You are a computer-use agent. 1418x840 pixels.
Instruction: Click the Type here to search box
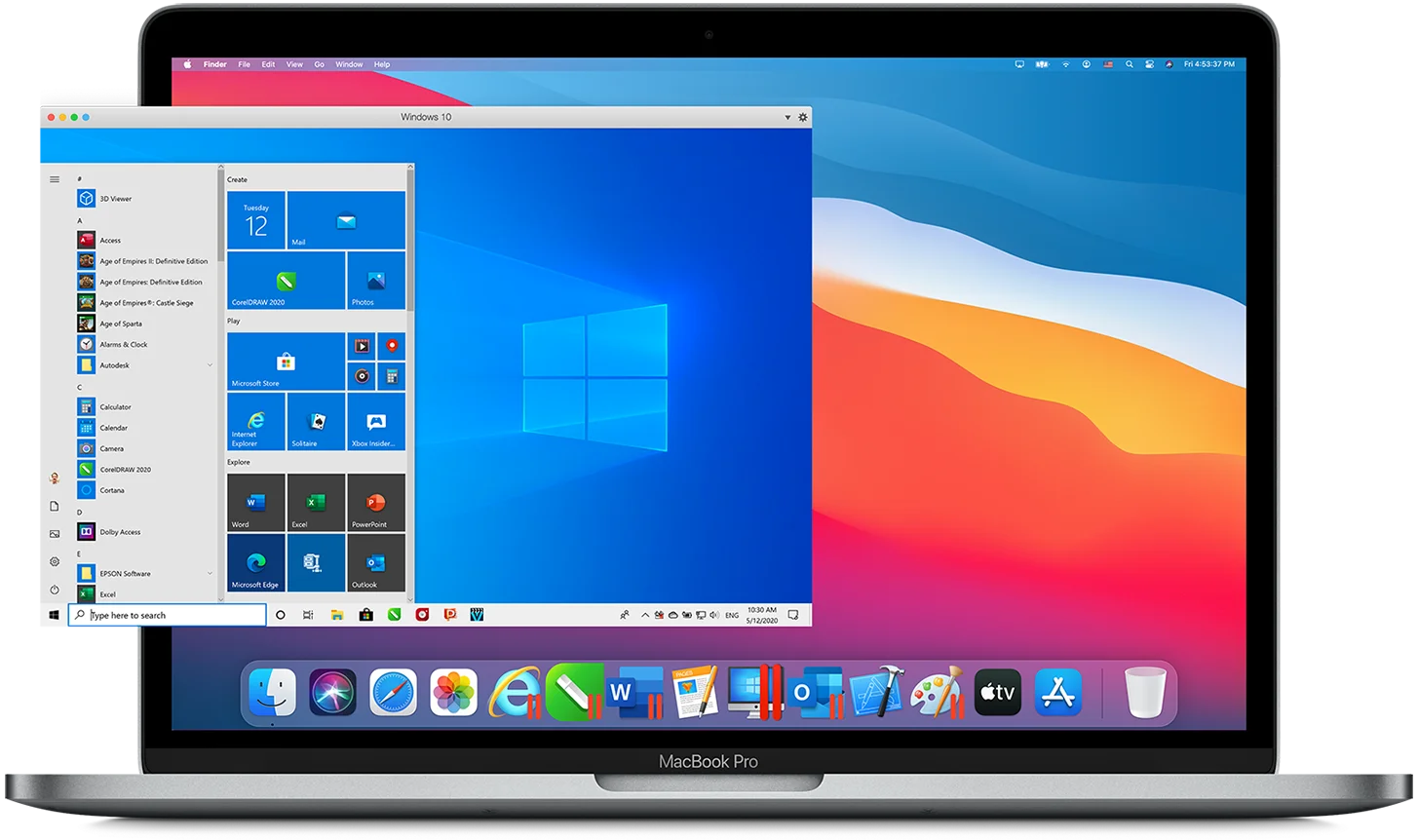(168, 615)
